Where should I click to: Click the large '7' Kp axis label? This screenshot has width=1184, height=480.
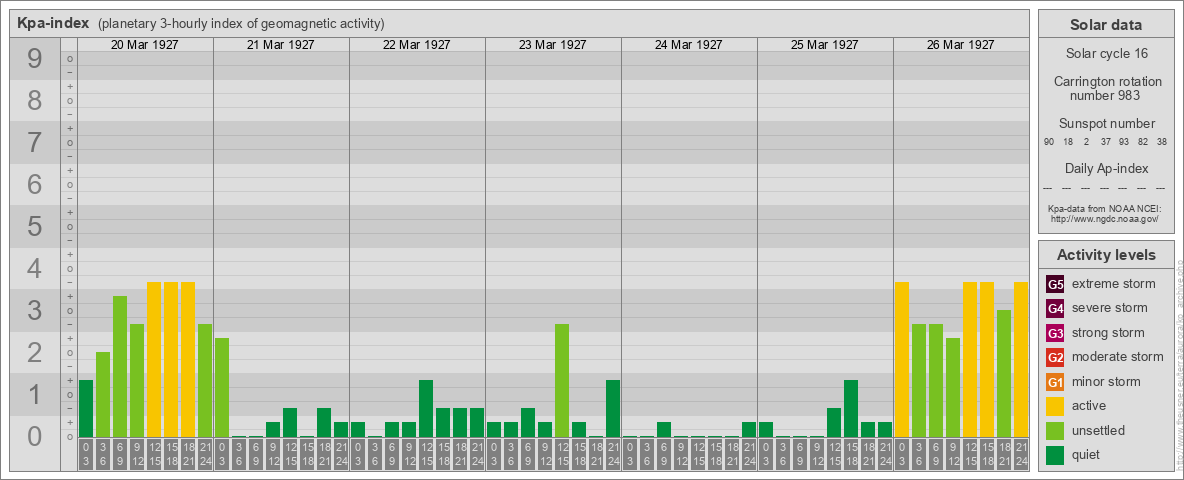[x=35, y=143]
